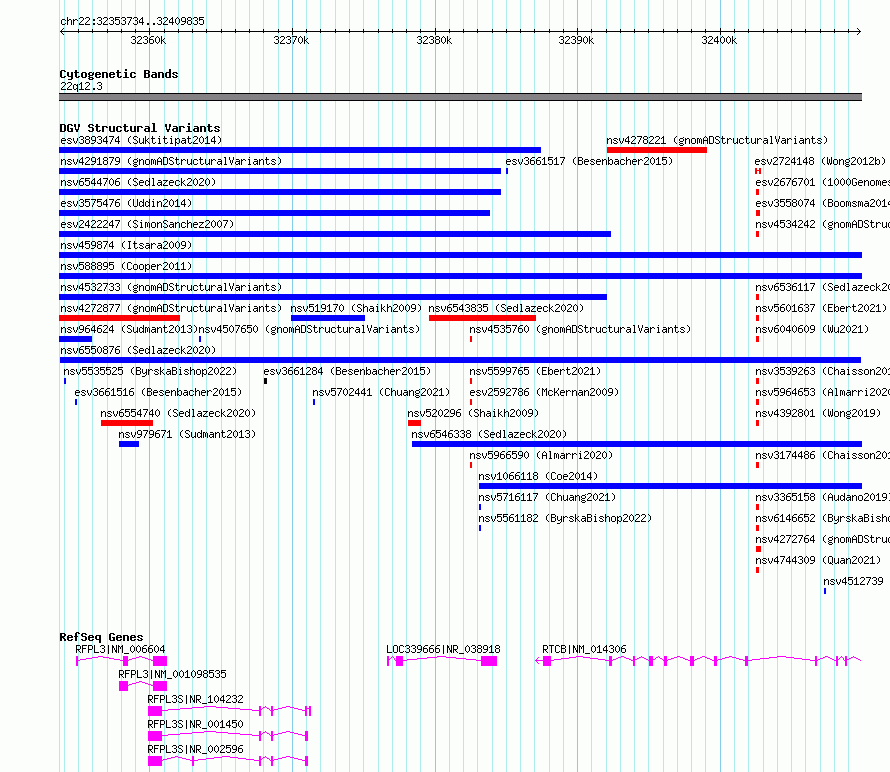Click the nsv6536117 Sedlazeck variant label
Screen dimensions: 890x772
click(x=822, y=287)
